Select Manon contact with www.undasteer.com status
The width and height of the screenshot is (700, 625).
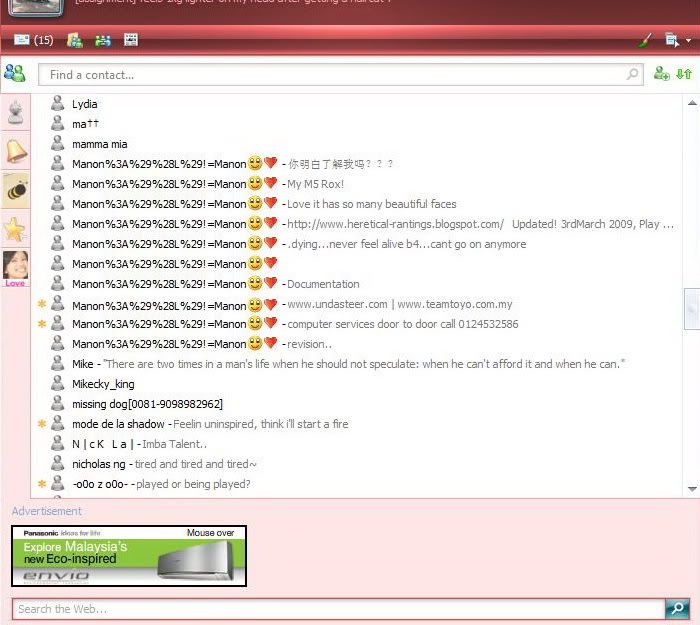(x=292, y=305)
